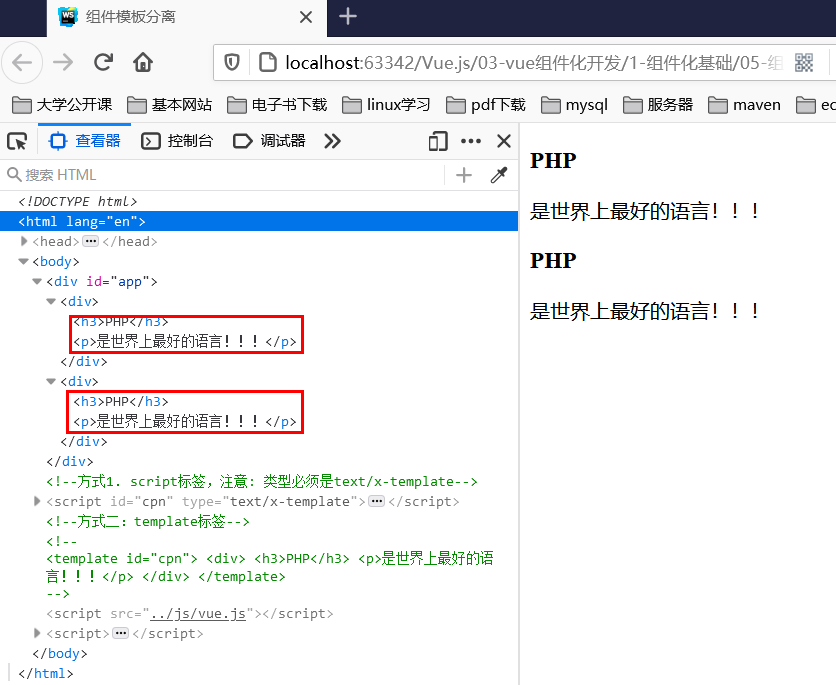The height and width of the screenshot is (685, 836).
Task: Open a new browser tab
Action: (348, 17)
